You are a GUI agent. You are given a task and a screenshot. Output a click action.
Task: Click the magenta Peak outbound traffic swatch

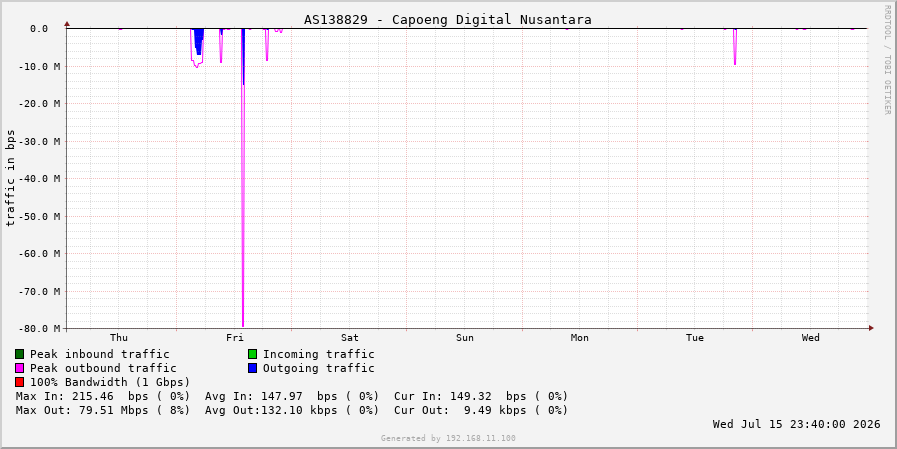click(19, 368)
